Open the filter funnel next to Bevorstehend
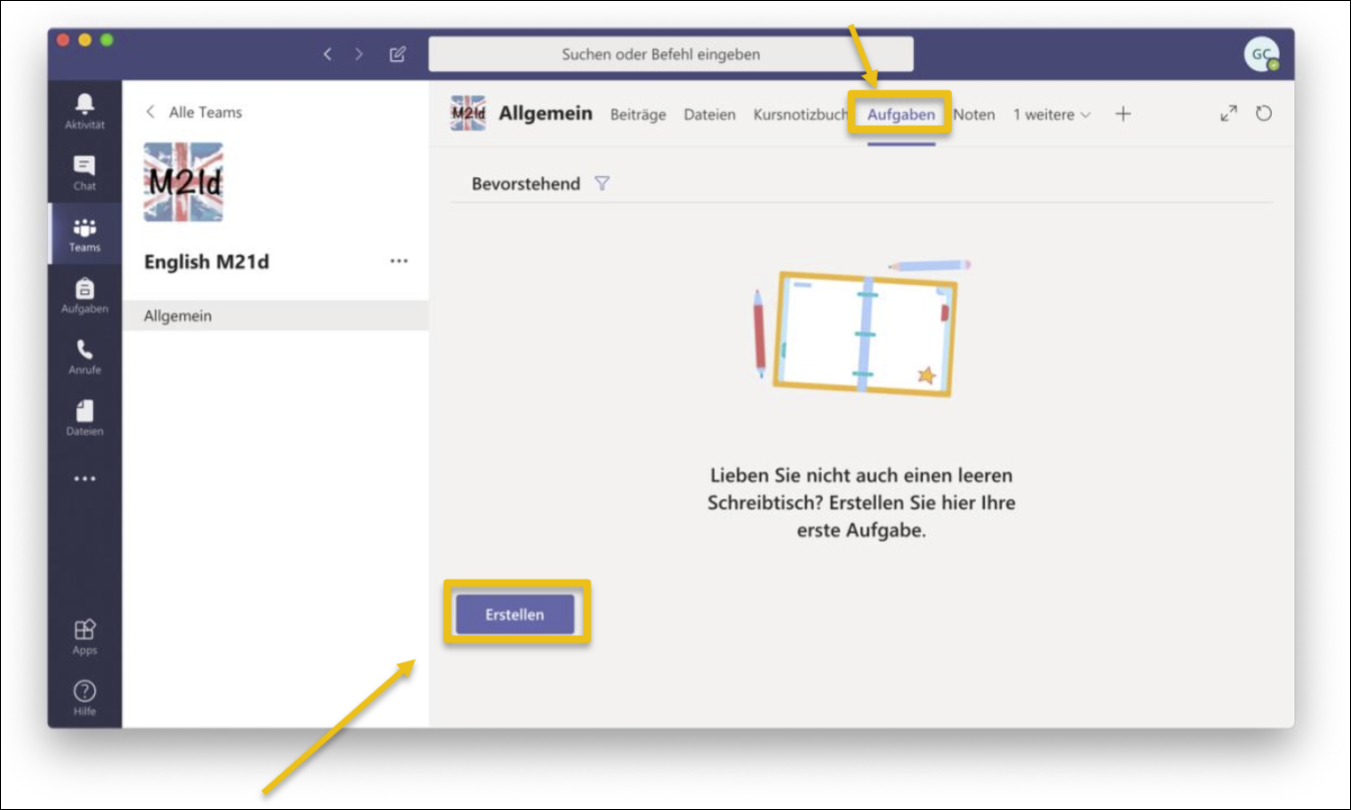The height and width of the screenshot is (810, 1351). tap(602, 184)
